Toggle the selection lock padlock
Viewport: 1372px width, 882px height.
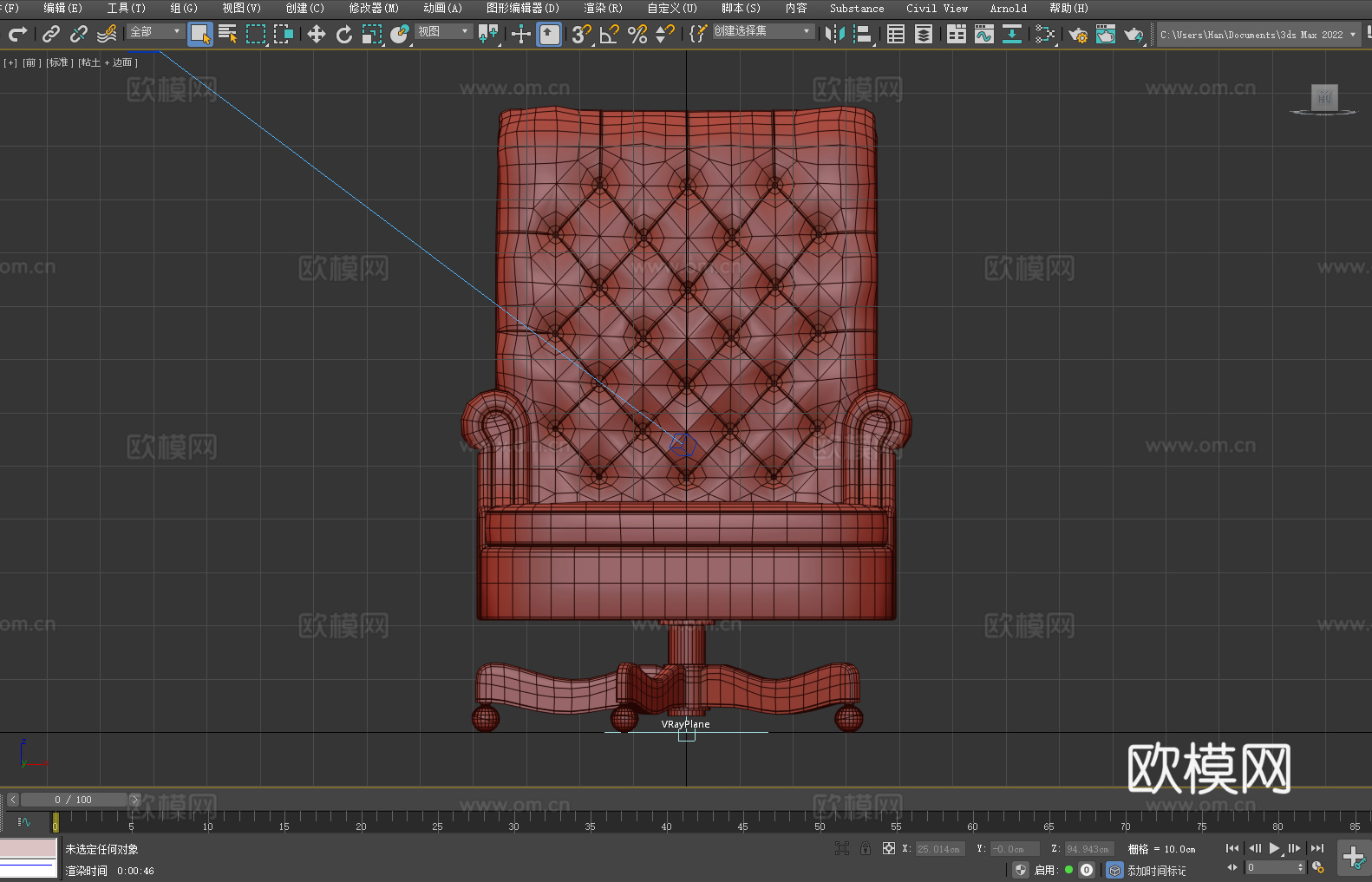[x=866, y=849]
